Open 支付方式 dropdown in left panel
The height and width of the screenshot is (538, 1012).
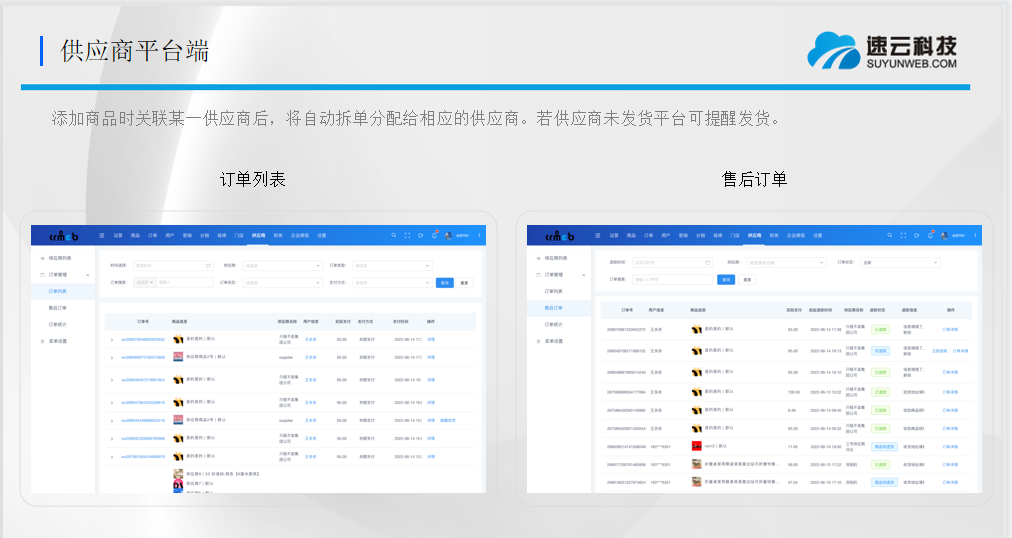click(392, 282)
